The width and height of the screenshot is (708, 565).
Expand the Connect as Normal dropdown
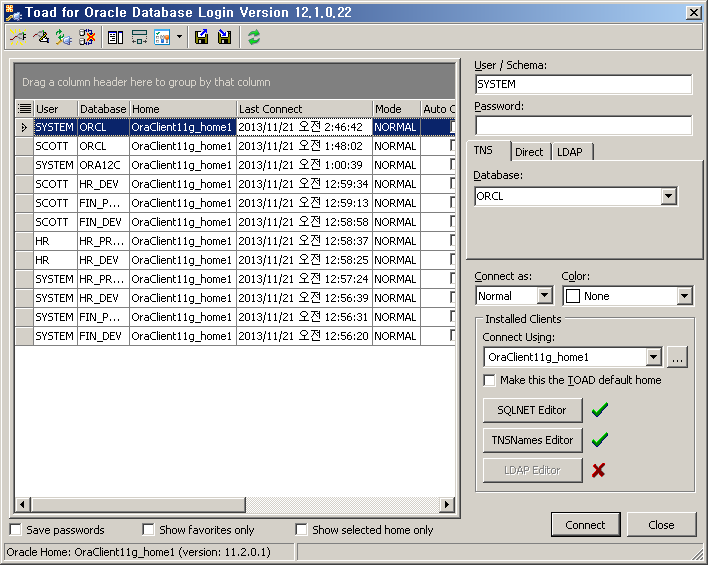coord(544,296)
